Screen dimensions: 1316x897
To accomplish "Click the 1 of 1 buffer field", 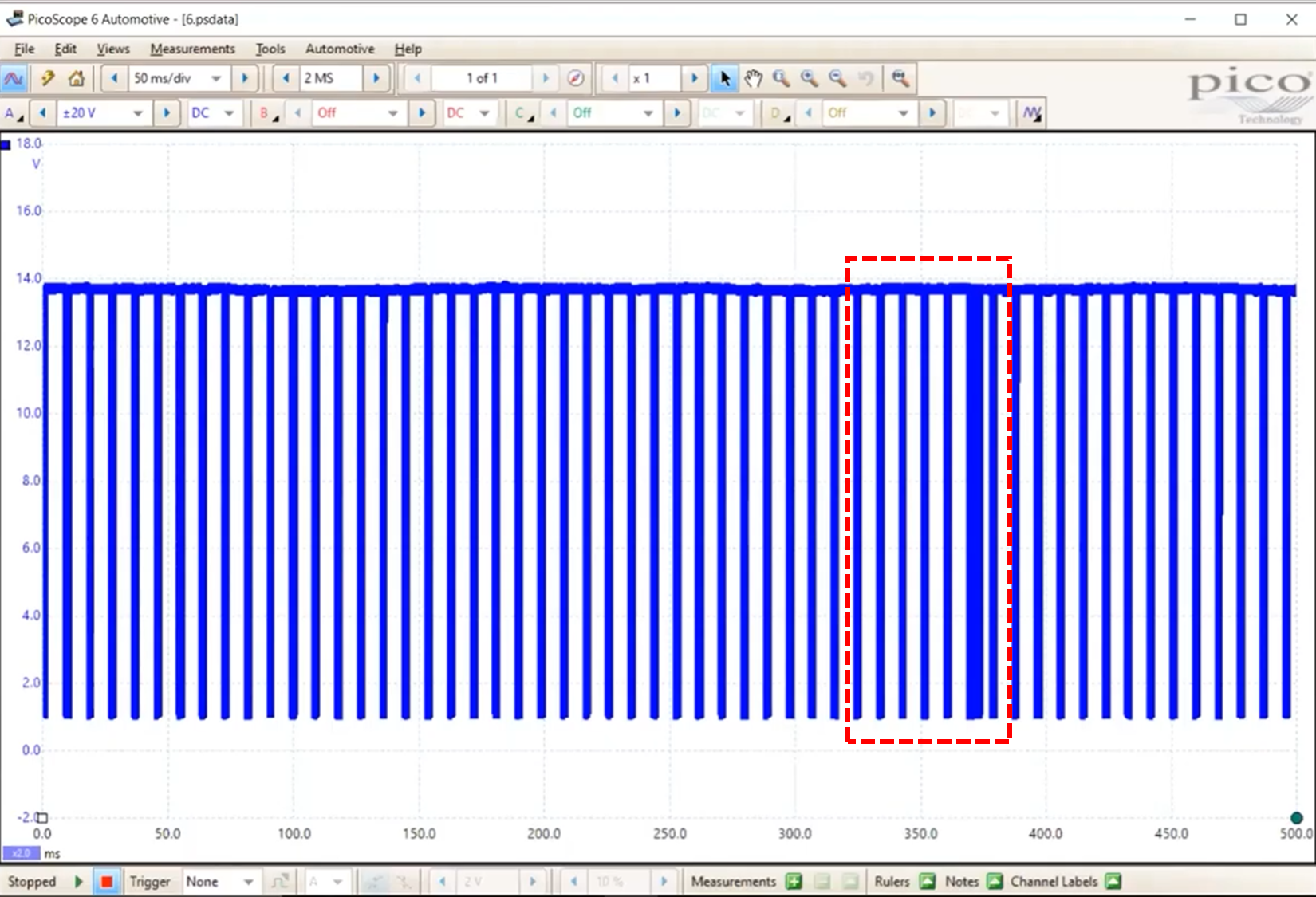I will (x=482, y=78).
